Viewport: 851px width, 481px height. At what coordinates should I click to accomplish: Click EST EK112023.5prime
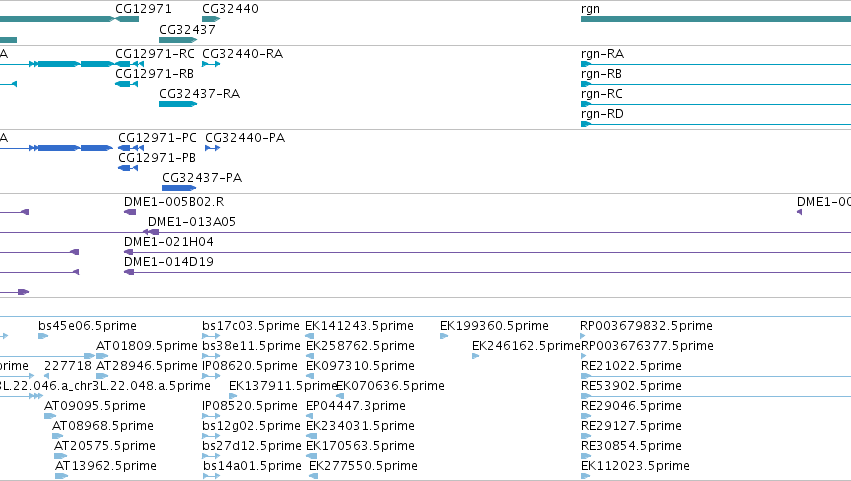(x=635, y=466)
